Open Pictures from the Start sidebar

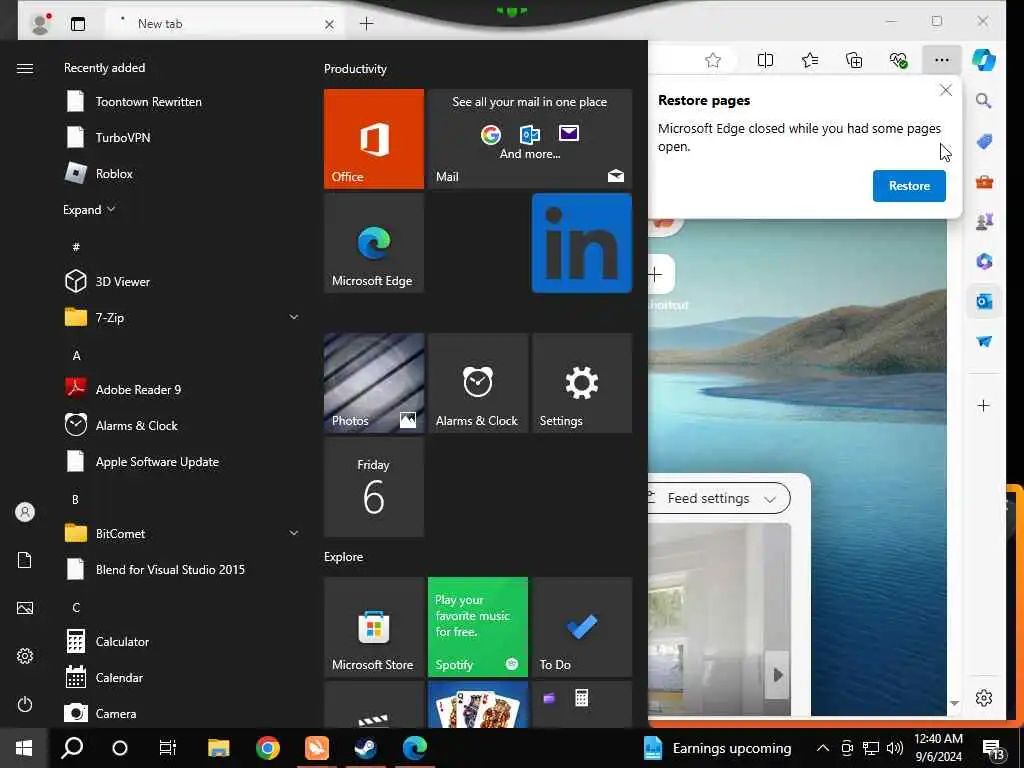[x=25, y=608]
